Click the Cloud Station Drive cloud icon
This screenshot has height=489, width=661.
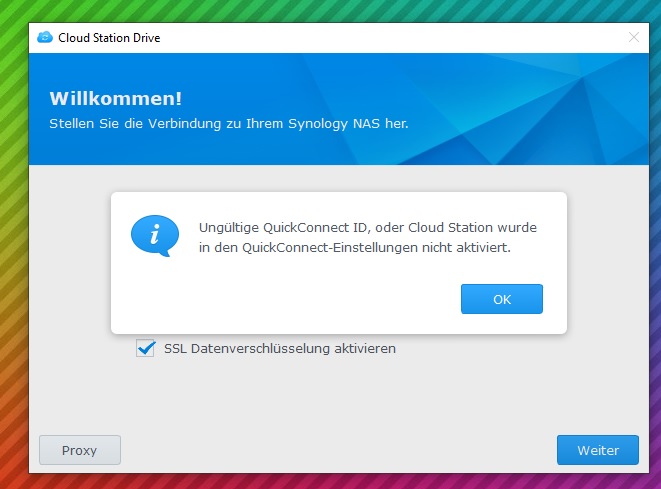pyautogui.click(x=45, y=38)
